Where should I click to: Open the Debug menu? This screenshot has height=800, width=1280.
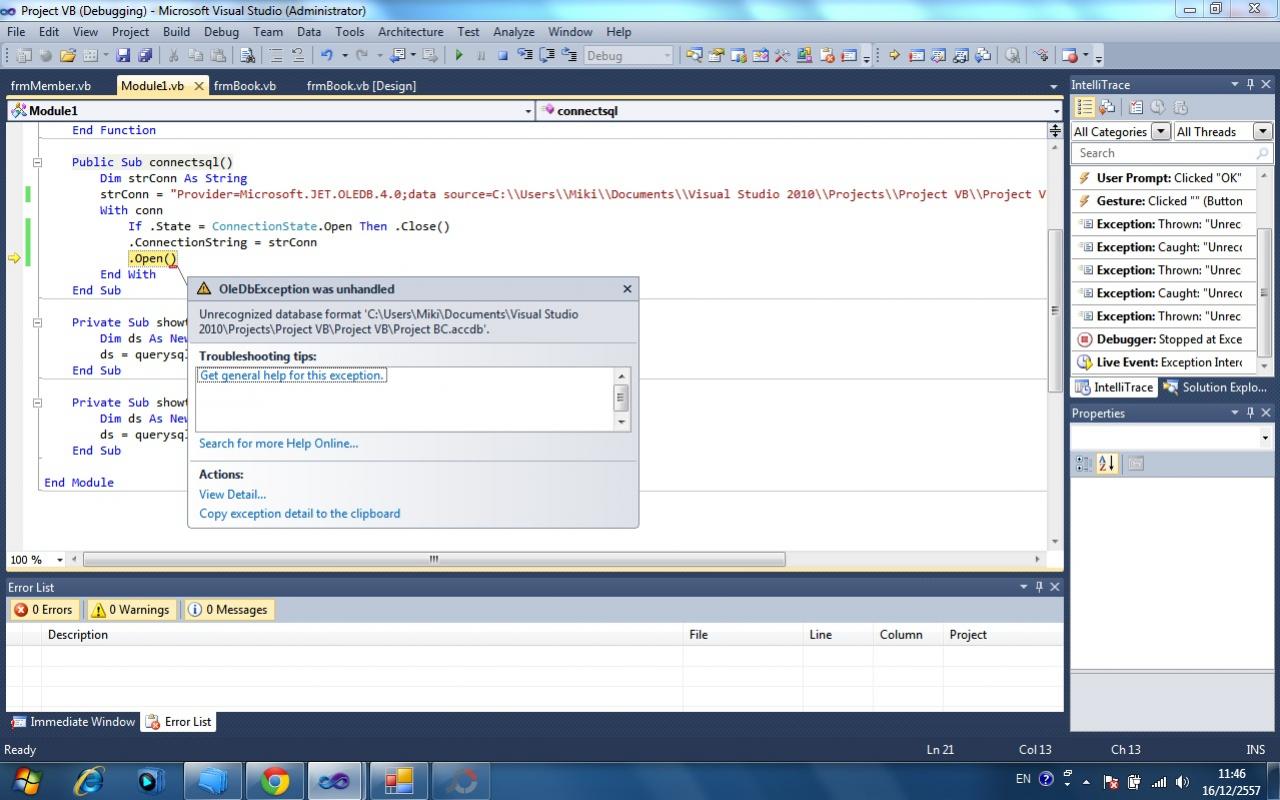221,32
